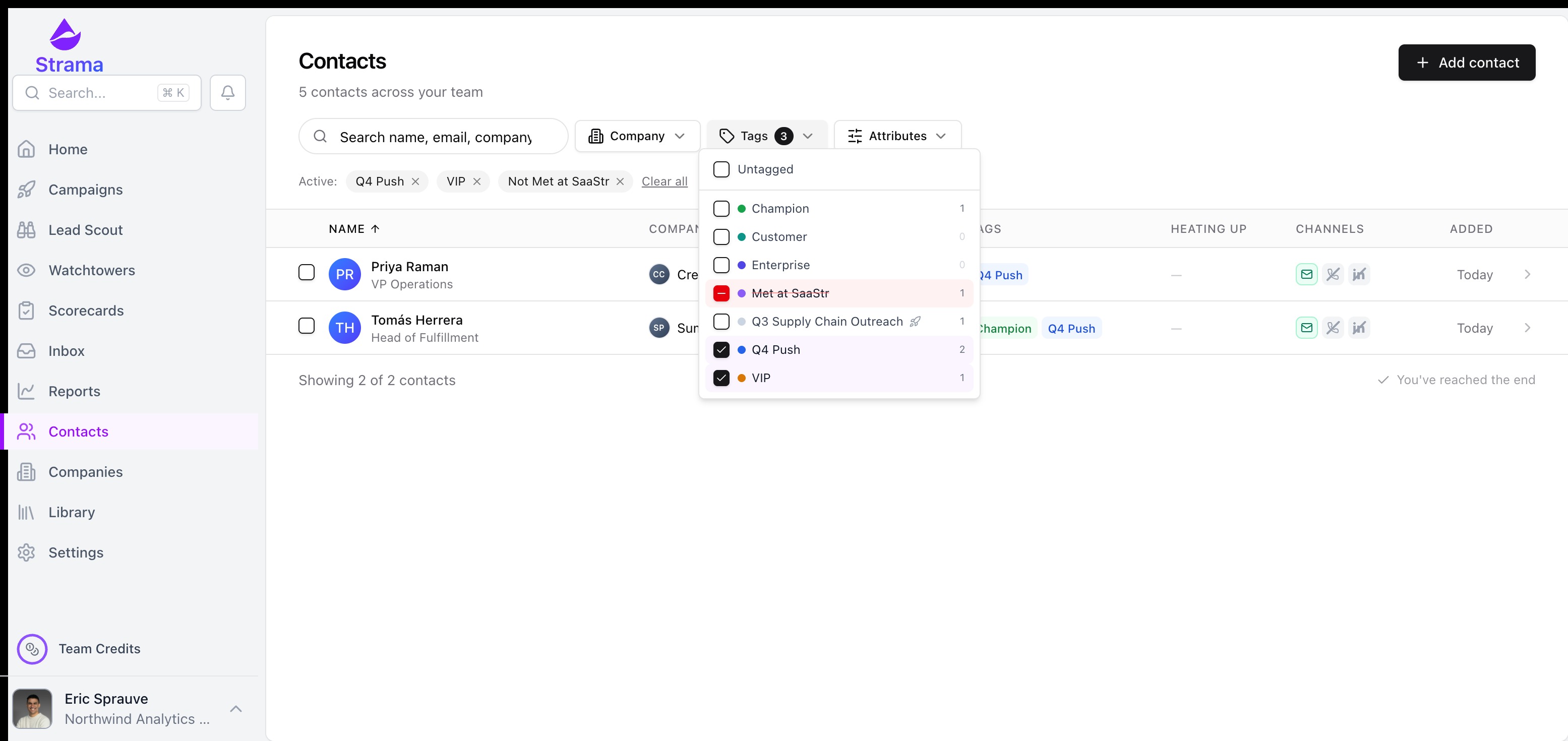Select Tomás Herrera's row checkbox
Viewport: 1568px width, 741px height.
306,326
